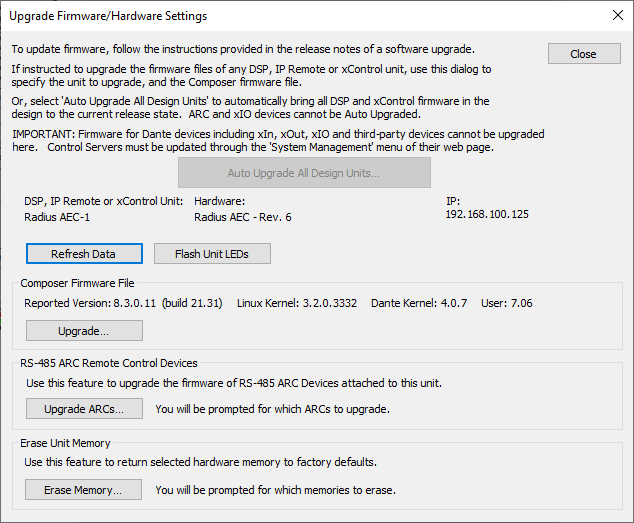Close the dialog with the X icon

click(x=617, y=15)
